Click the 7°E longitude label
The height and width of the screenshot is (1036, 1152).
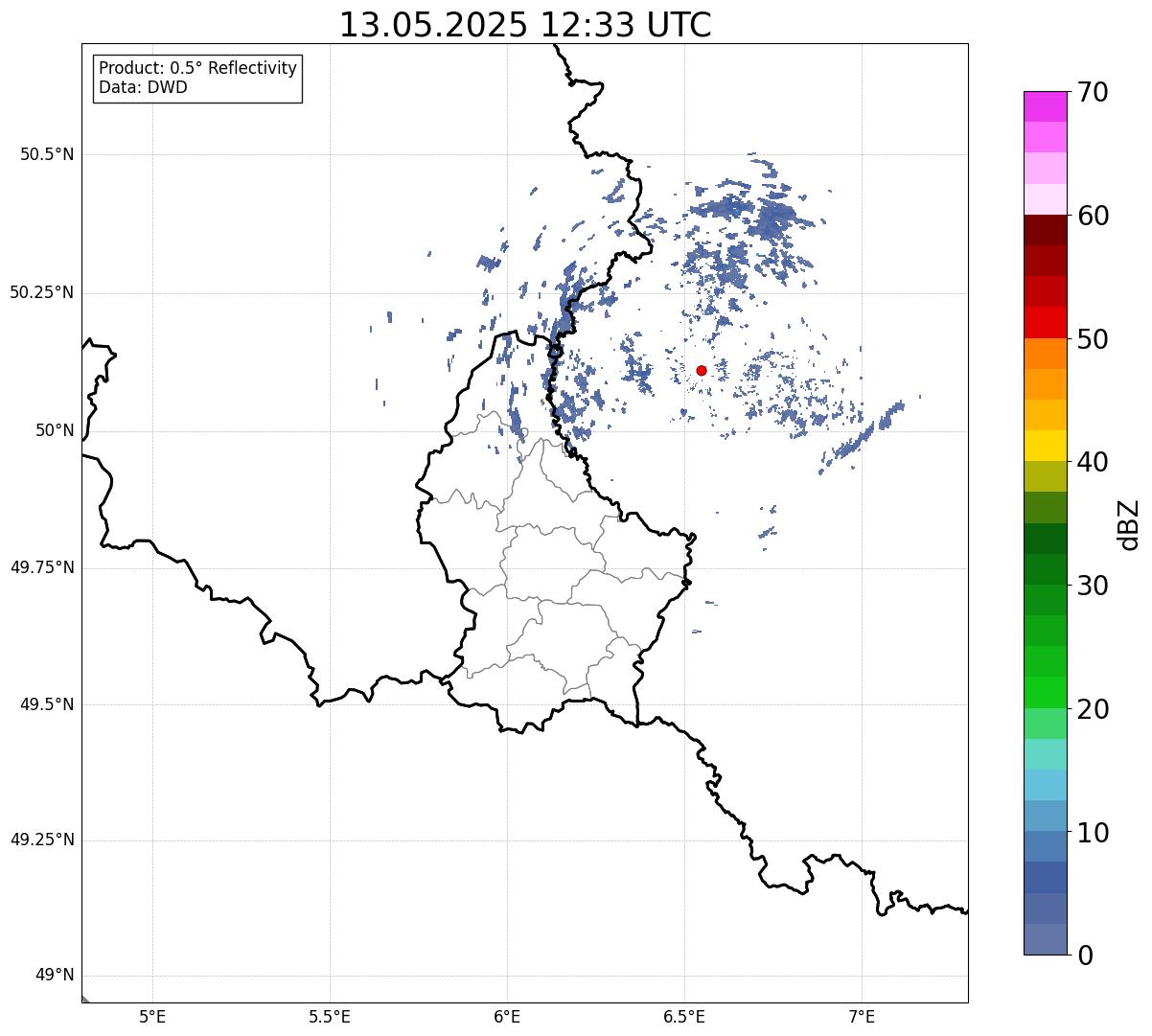coord(862,1016)
